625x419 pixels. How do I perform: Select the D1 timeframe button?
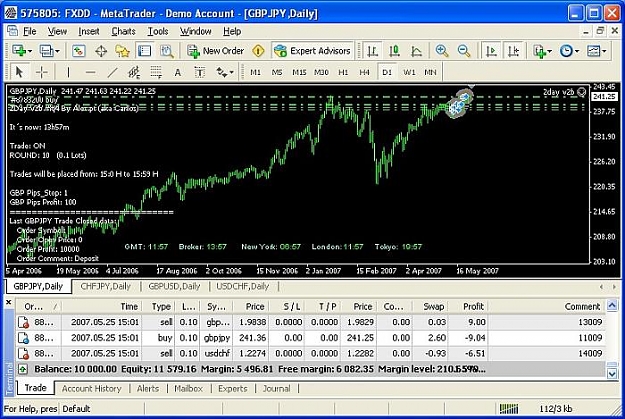click(x=387, y=72)
